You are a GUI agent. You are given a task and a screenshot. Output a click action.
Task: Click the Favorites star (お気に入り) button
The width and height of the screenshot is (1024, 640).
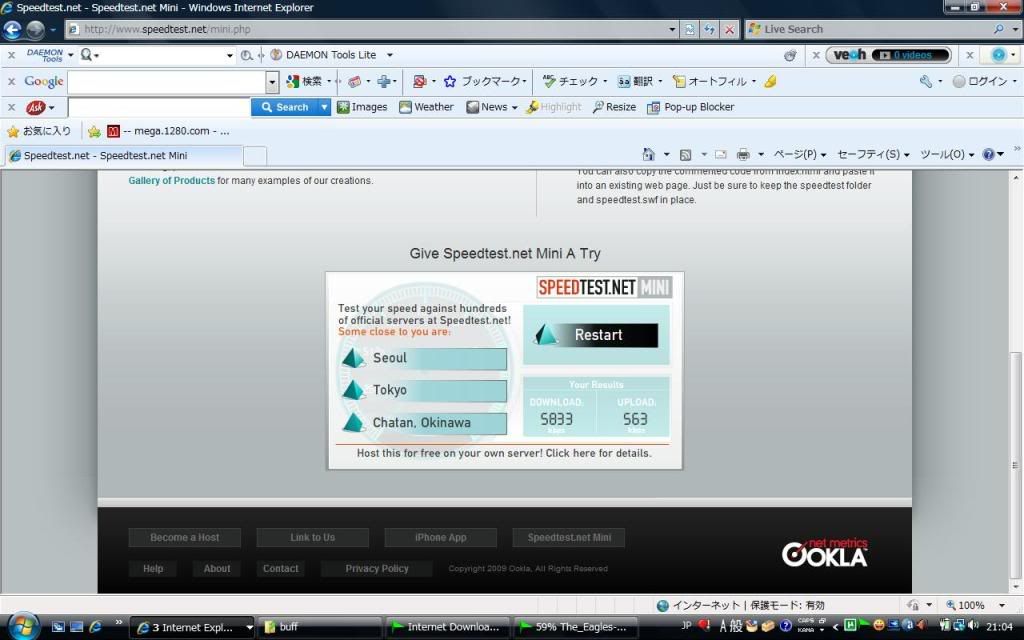pyautogui.click(x=39, y=131)
